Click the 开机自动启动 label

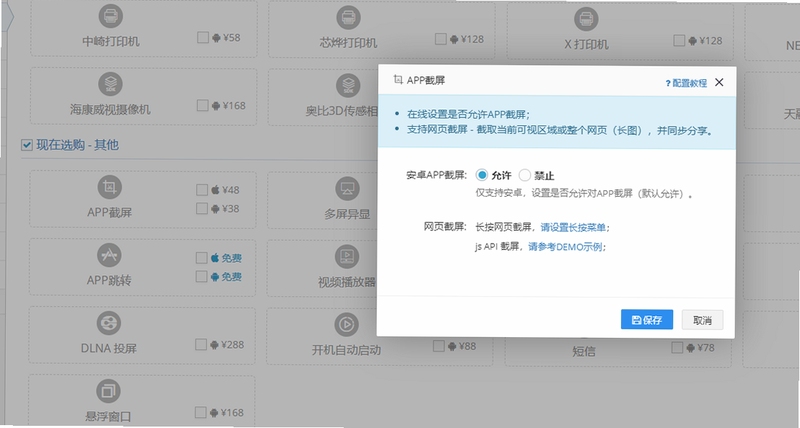point(346,350)
